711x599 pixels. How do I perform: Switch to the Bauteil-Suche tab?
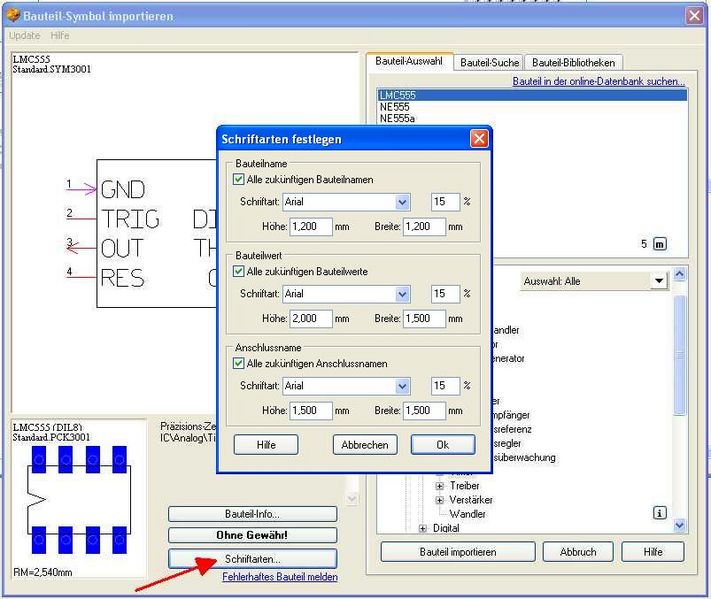coord(489,63)
